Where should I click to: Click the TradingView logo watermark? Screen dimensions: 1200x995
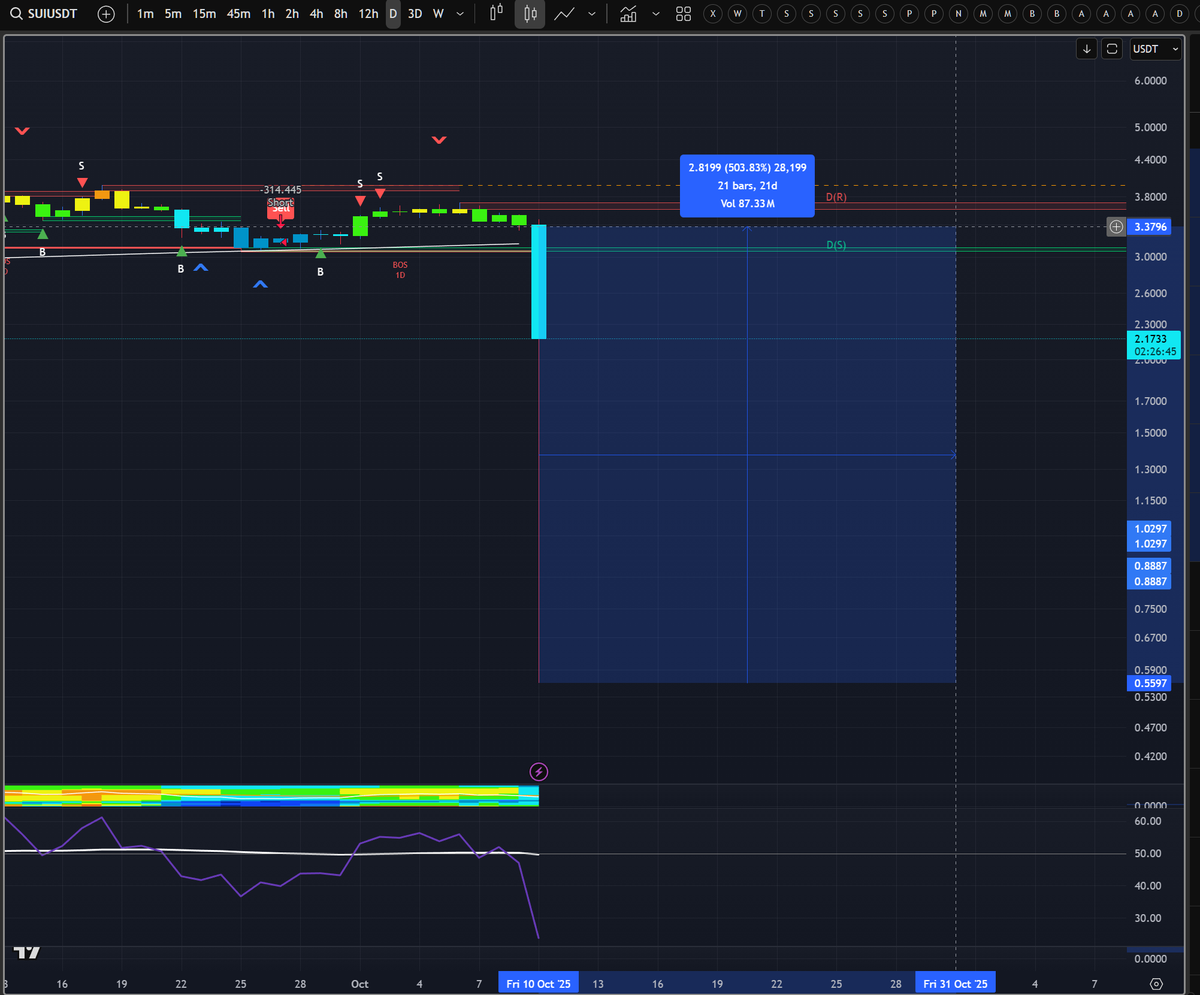coord(25,953)
